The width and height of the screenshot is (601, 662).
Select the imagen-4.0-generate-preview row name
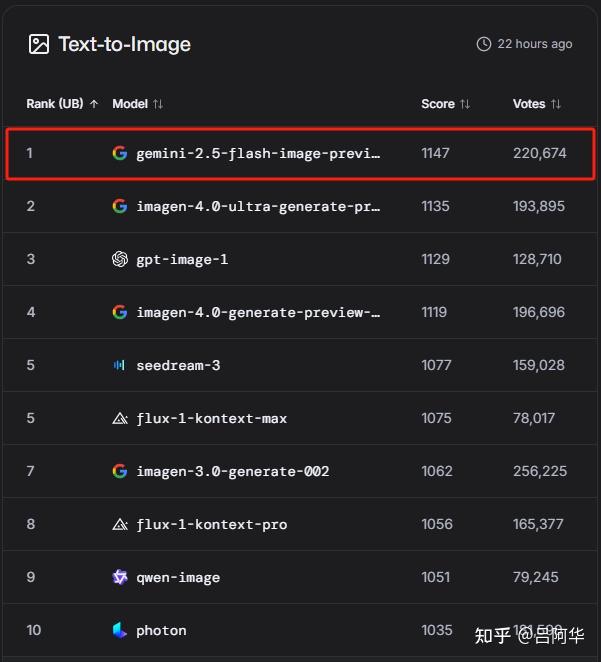point(258,312)
